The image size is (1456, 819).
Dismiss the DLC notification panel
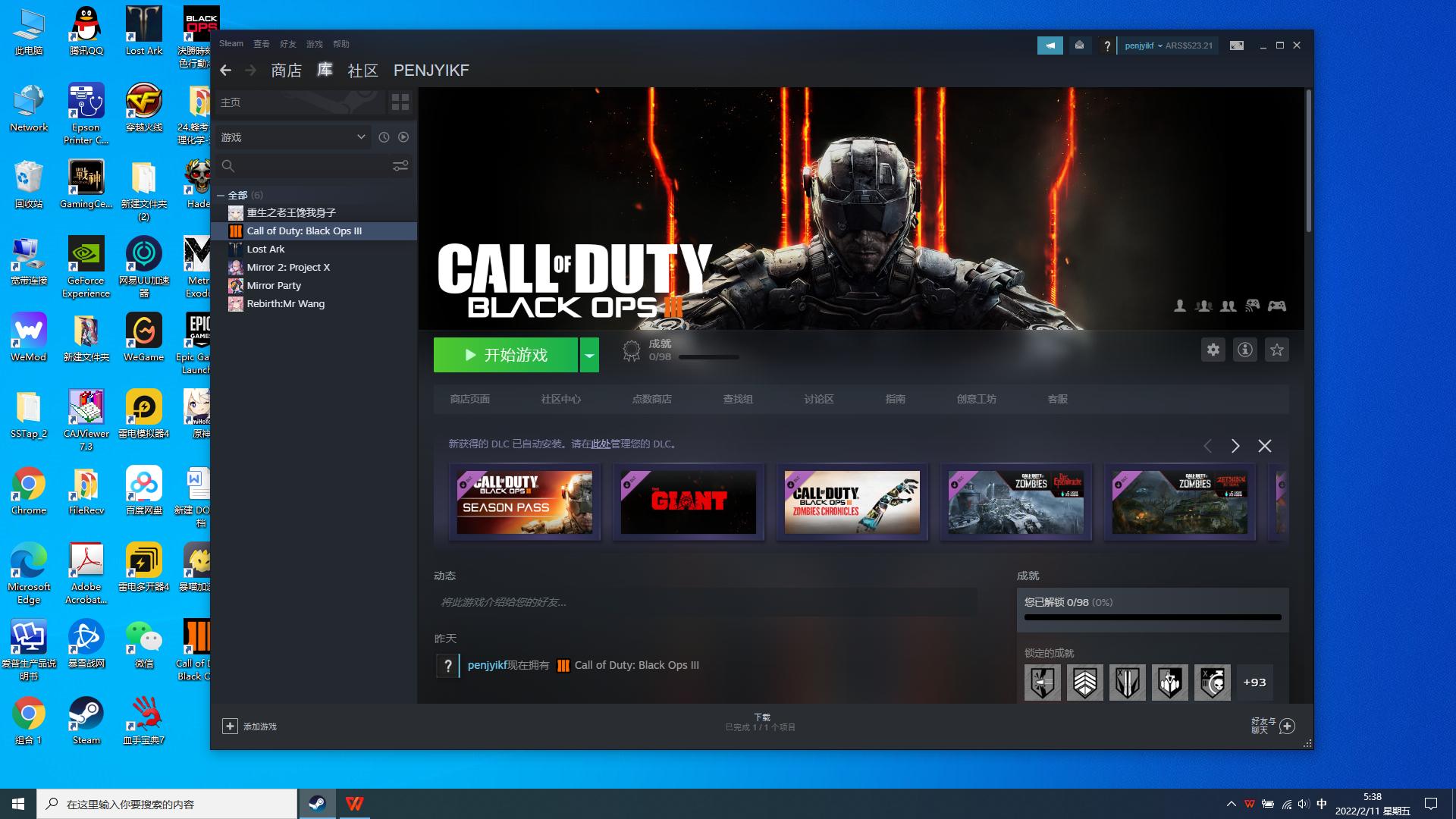[x=1265, y=446]
